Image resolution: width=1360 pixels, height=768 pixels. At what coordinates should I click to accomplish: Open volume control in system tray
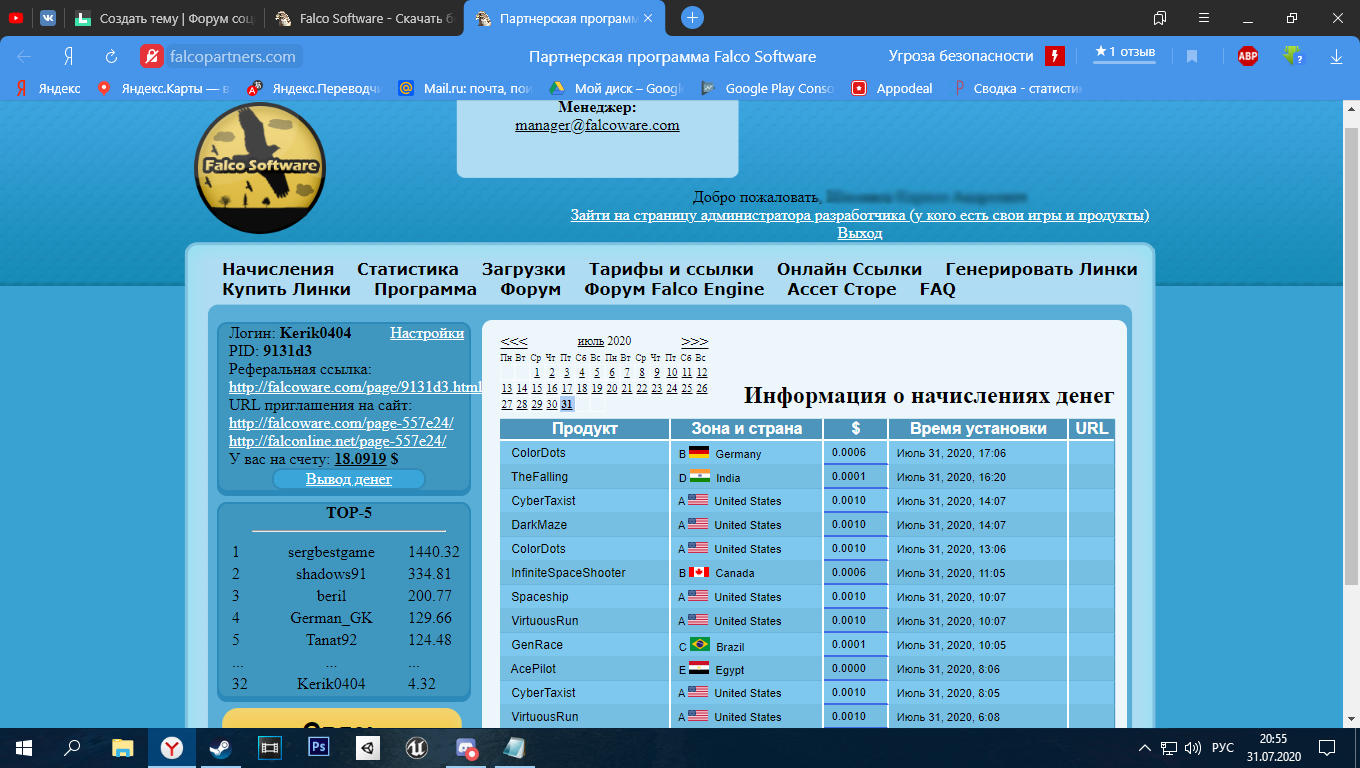(x=1191, y=748)
